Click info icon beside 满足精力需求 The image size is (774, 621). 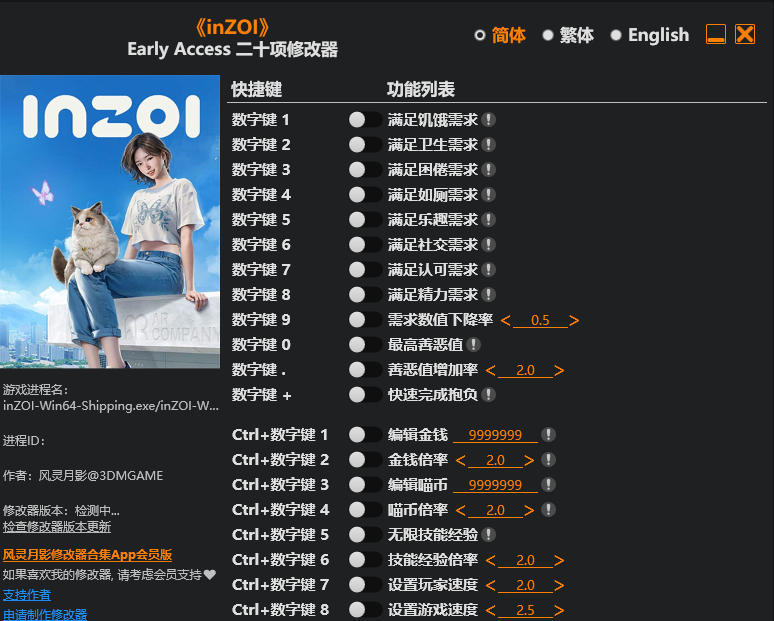coord(488,295)
